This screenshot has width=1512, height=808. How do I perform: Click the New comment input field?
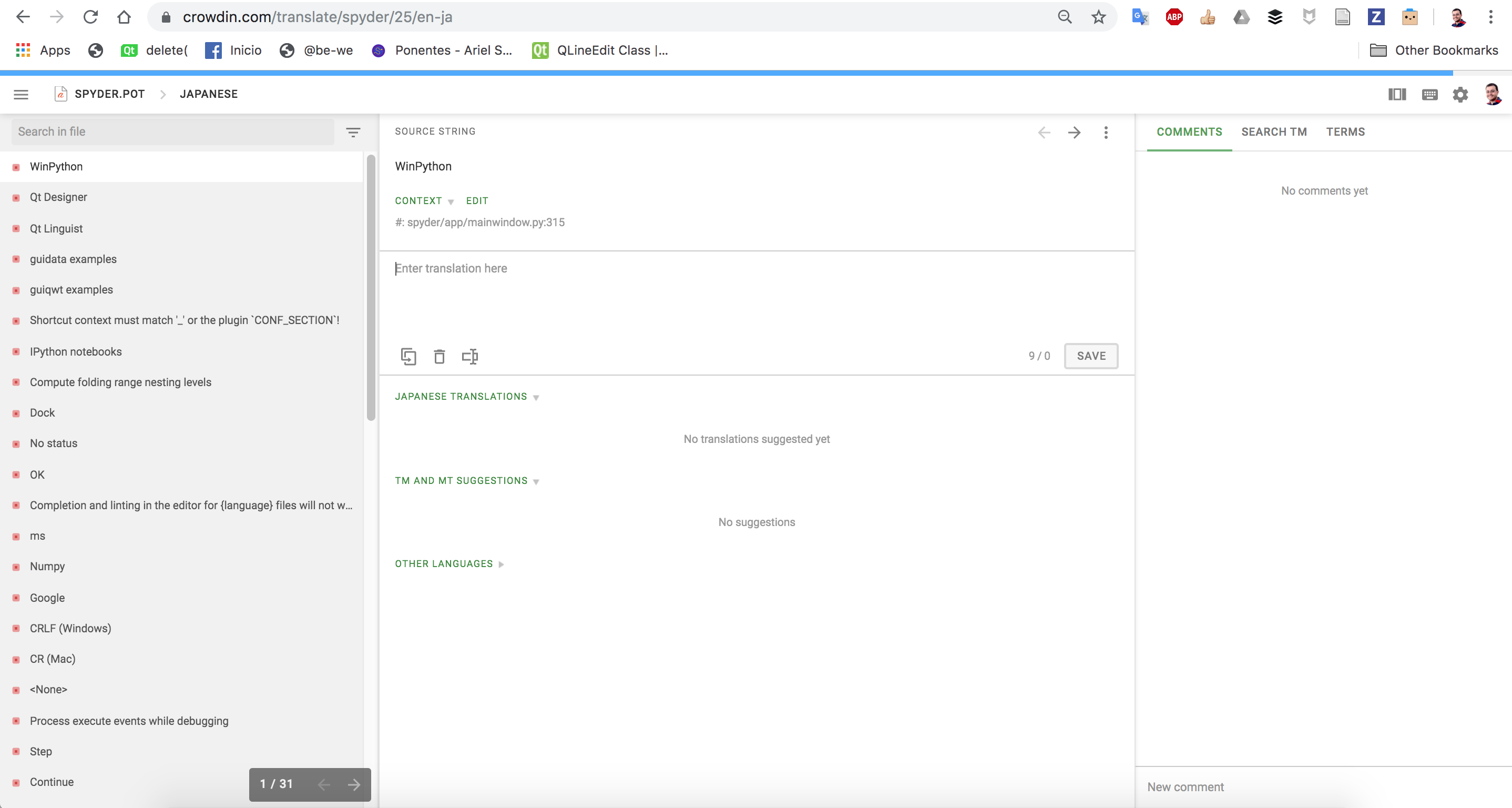click(1262, 787)
